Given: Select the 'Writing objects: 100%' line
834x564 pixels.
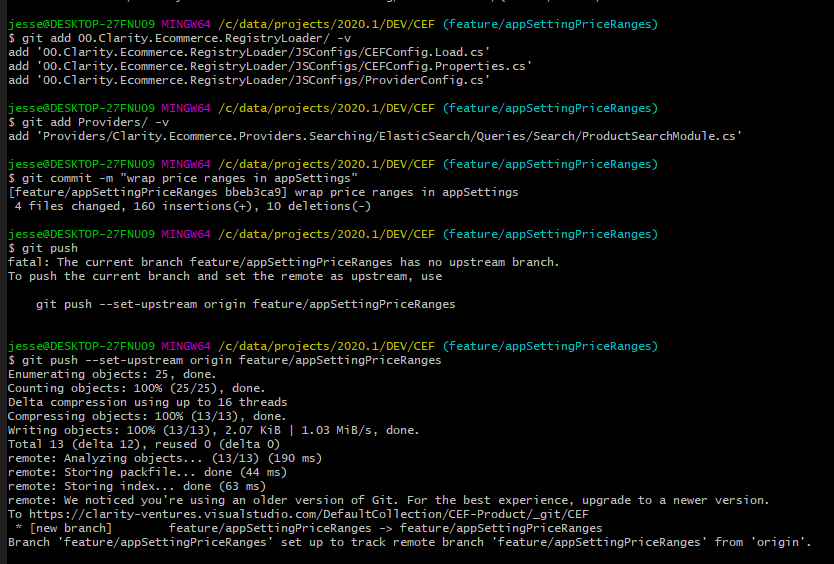Looking at the screenshot, I should pyautogui.click(x=214, y=430).
